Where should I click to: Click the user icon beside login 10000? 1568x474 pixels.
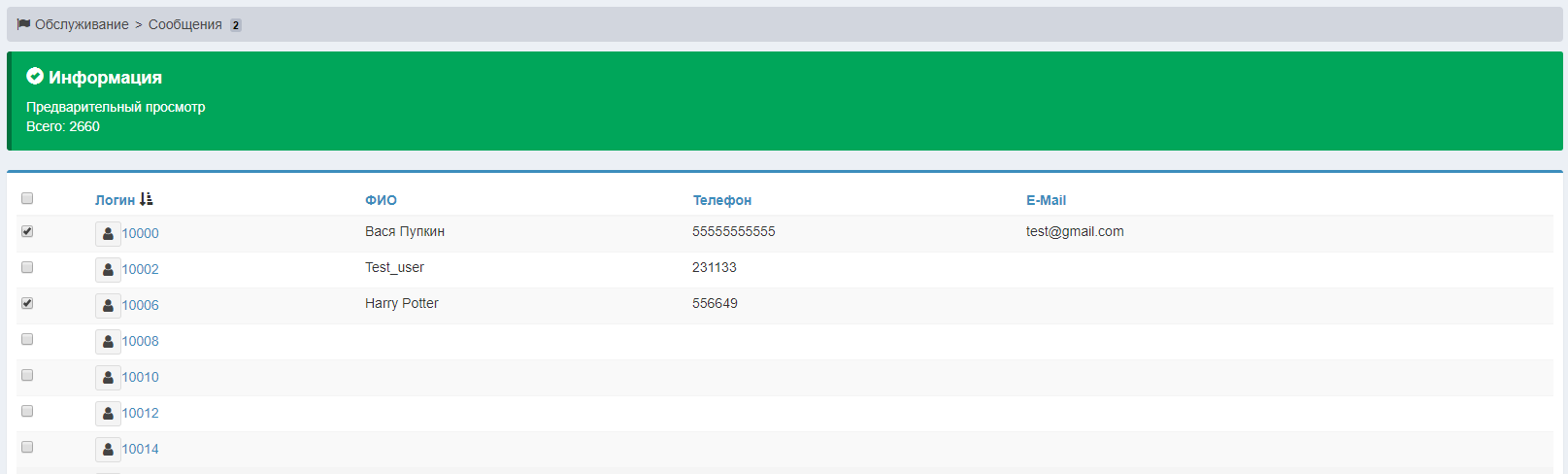[108, 234]
